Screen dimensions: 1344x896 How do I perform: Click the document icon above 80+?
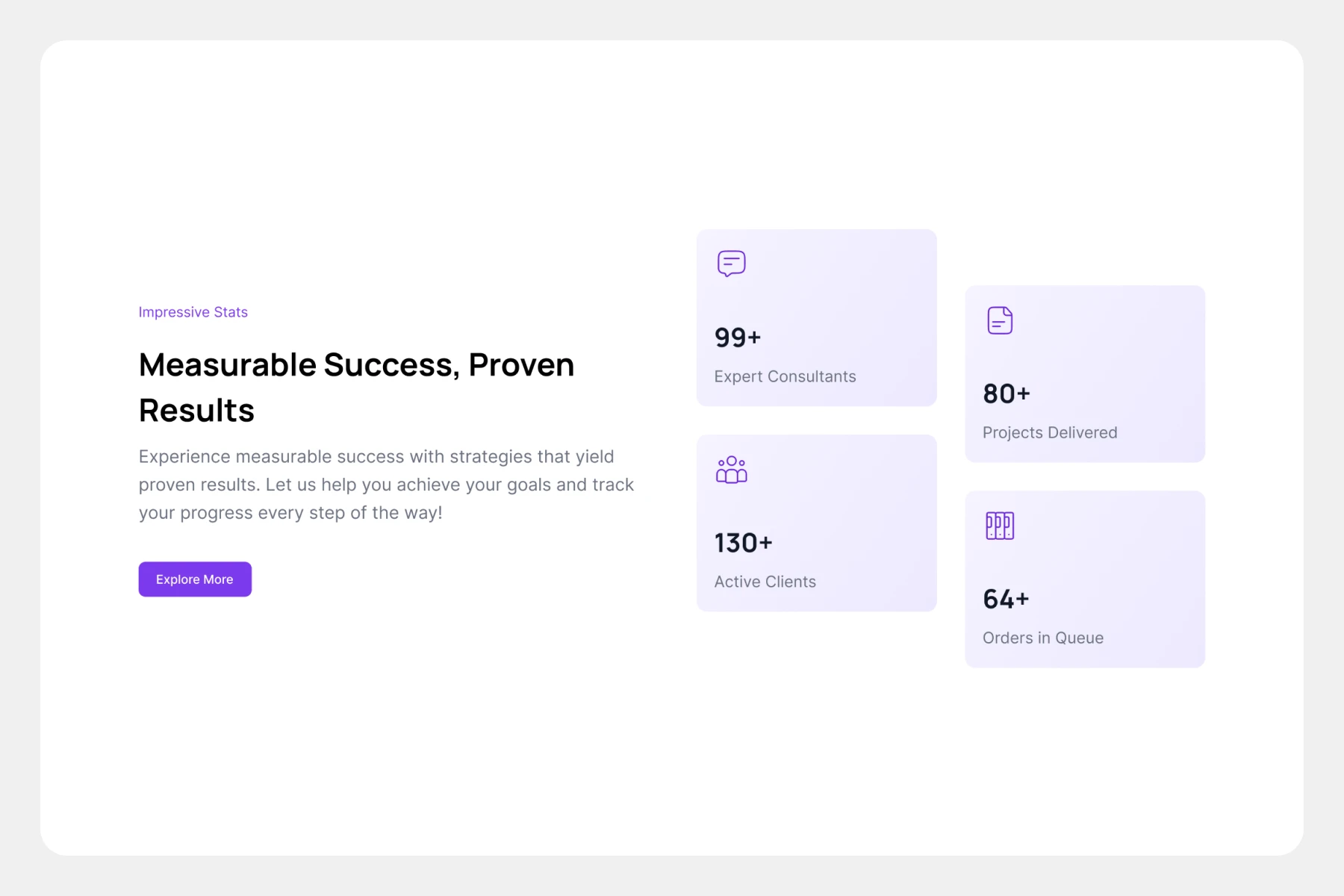point(1000,320)
